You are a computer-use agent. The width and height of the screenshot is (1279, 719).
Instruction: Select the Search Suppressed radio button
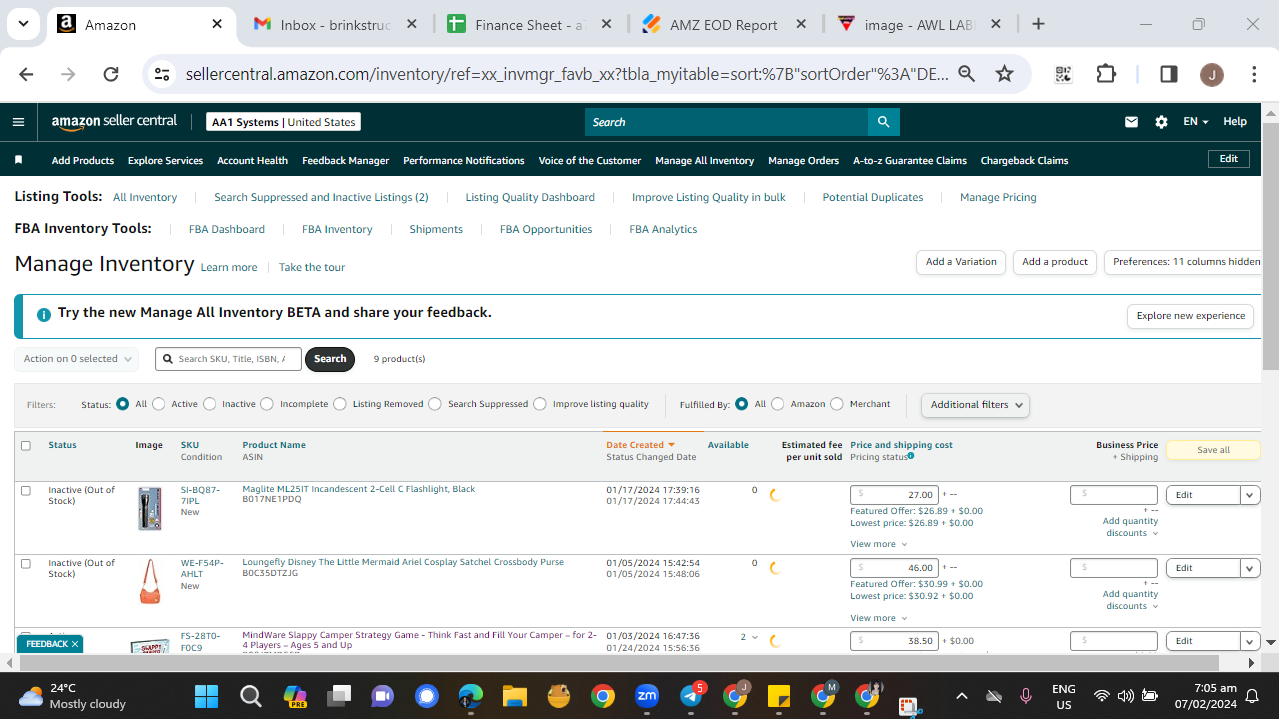point(435,404)
